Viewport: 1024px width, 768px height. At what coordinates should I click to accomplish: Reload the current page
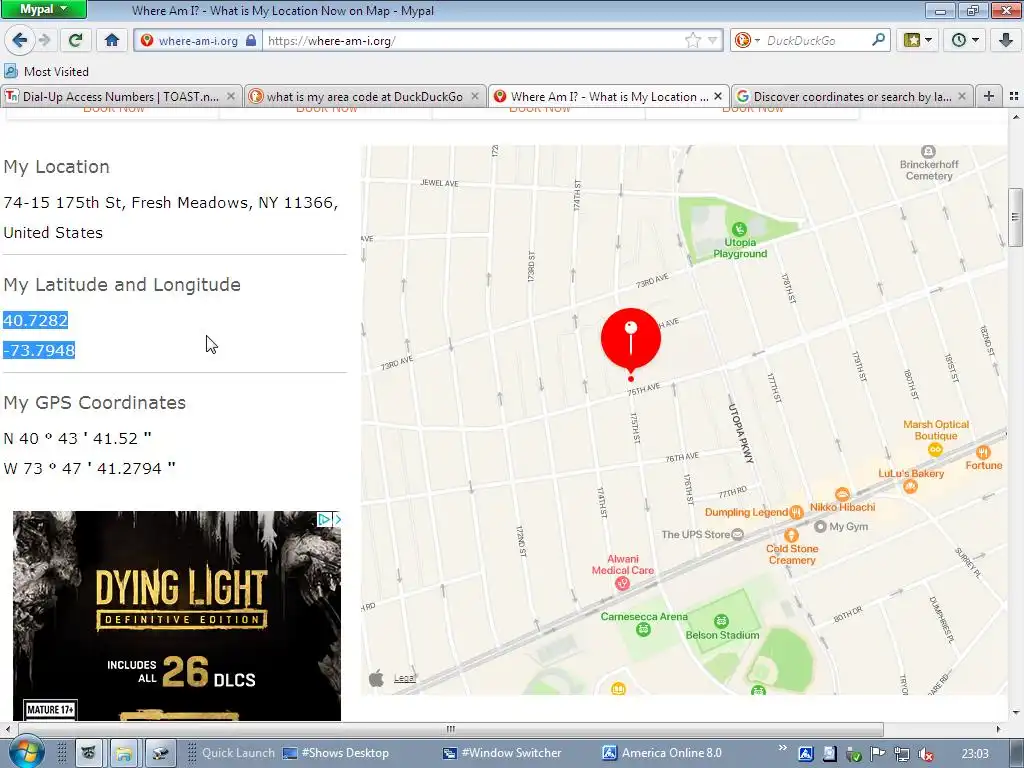coord(75,40)
